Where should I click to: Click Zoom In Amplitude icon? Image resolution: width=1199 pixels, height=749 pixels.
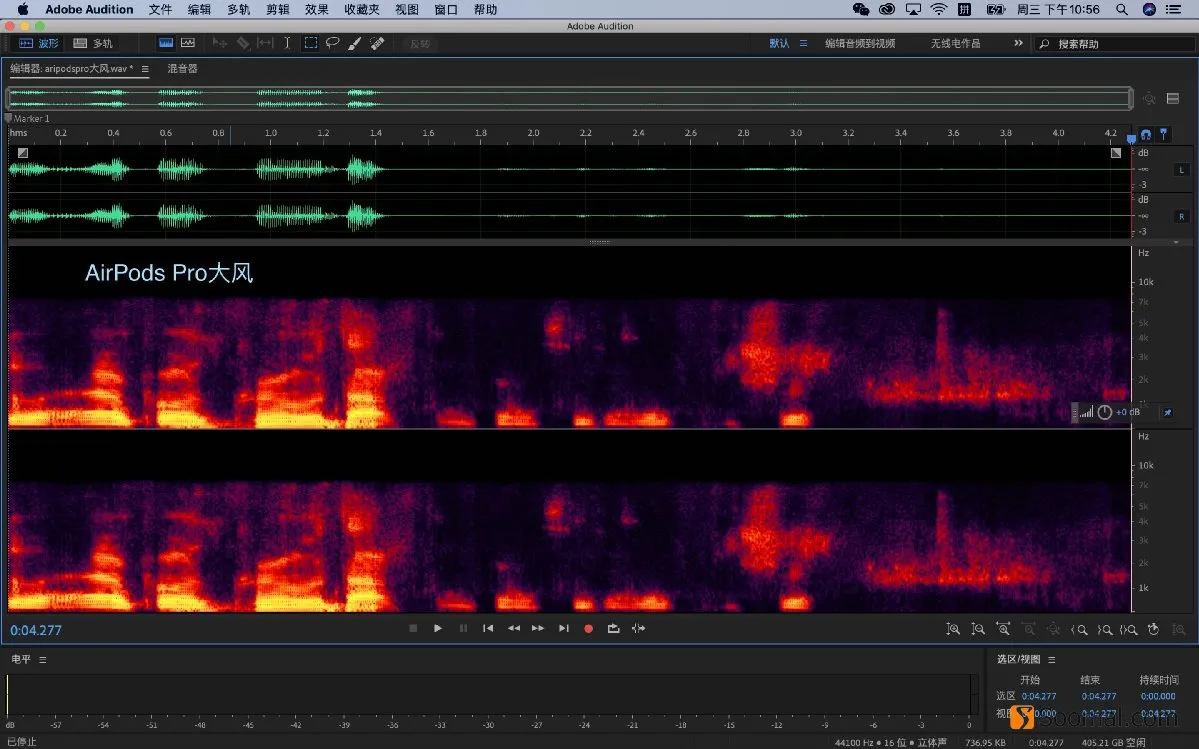[x=953, y=629]
